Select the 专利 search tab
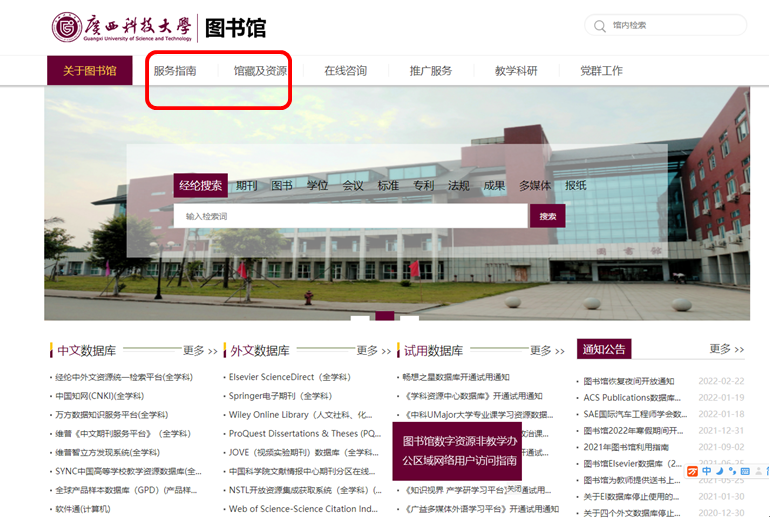The image size is (770, 529). [x=423, y=185]
